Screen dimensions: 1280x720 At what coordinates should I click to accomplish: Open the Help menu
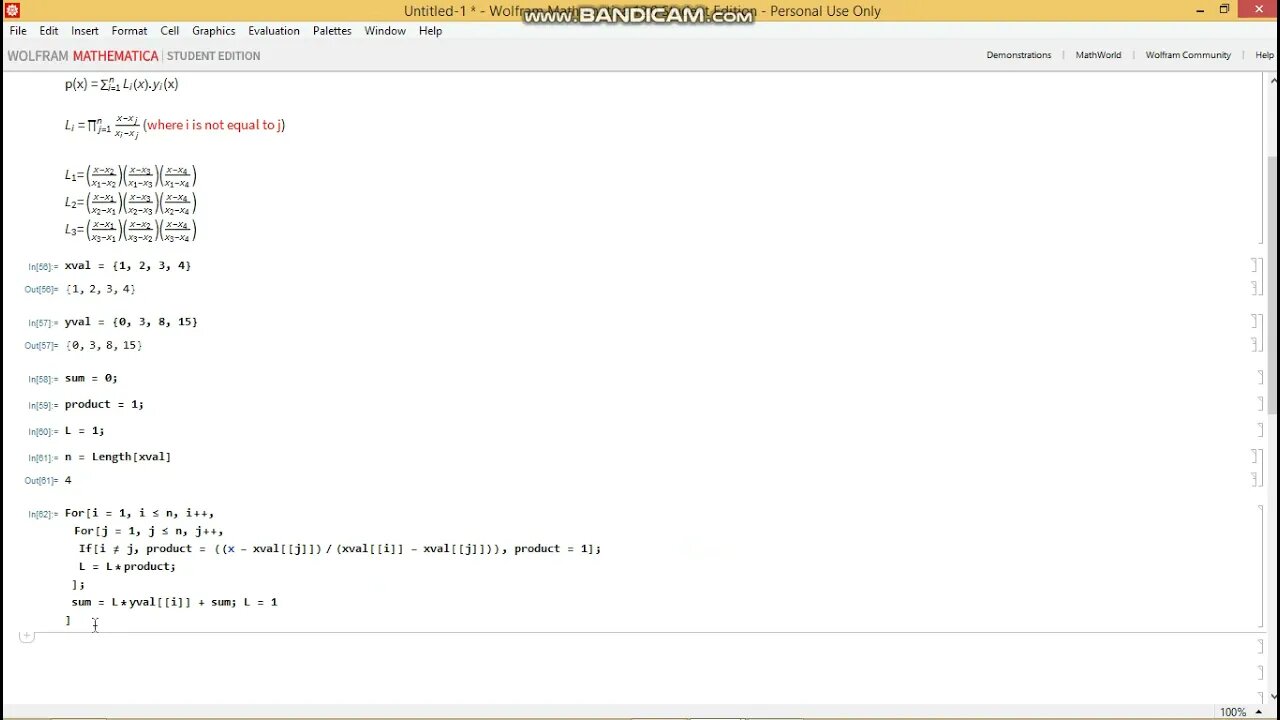[431, 31]
